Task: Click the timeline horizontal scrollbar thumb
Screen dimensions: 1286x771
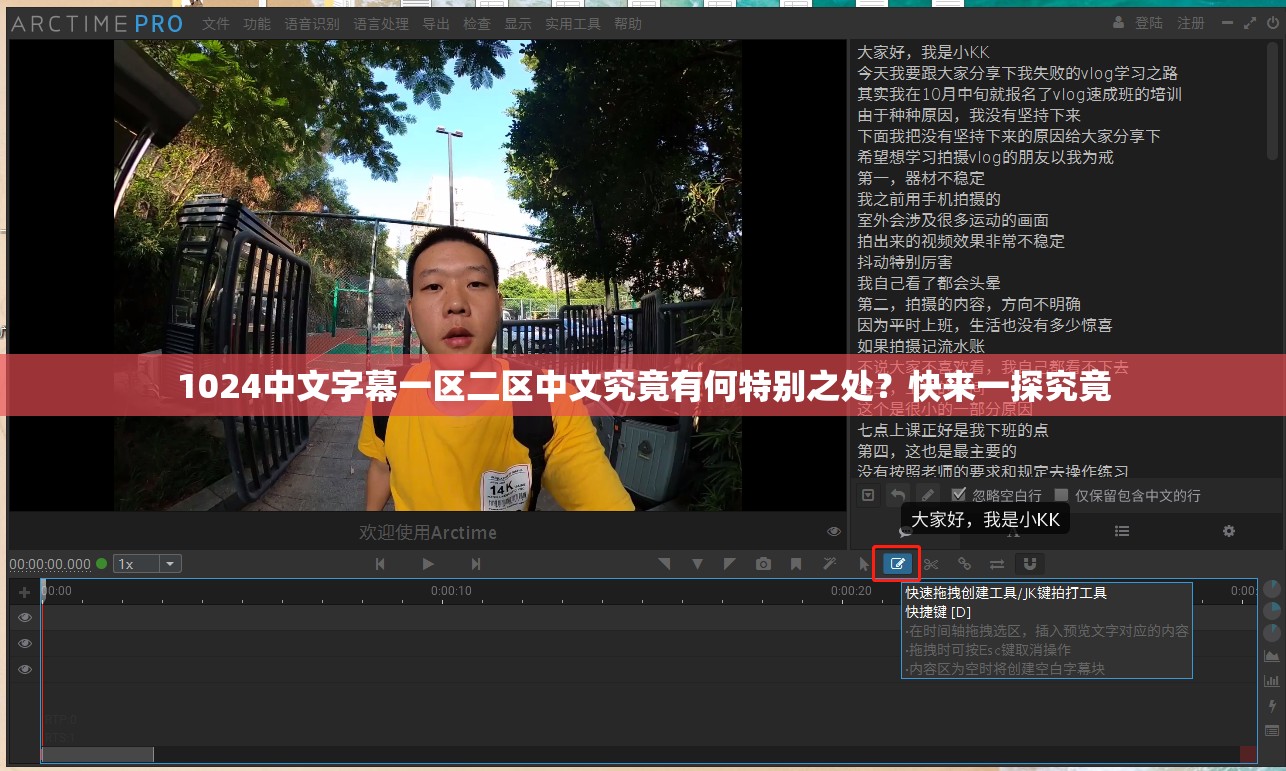Action: pos(97,755)
